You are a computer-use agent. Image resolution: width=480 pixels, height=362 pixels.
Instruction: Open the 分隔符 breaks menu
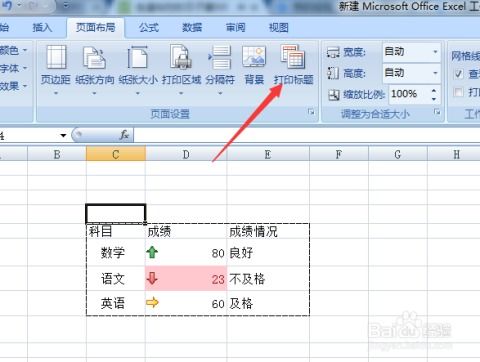coord(220,70)
